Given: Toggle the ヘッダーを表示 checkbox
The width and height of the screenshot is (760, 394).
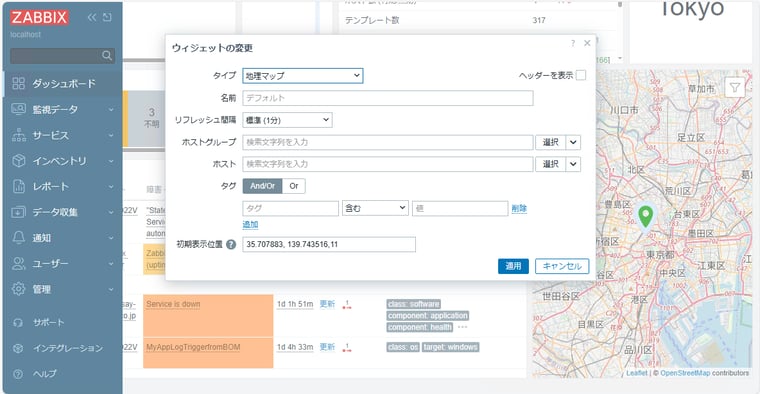Looking at the screenshot, I should (581, 75).
